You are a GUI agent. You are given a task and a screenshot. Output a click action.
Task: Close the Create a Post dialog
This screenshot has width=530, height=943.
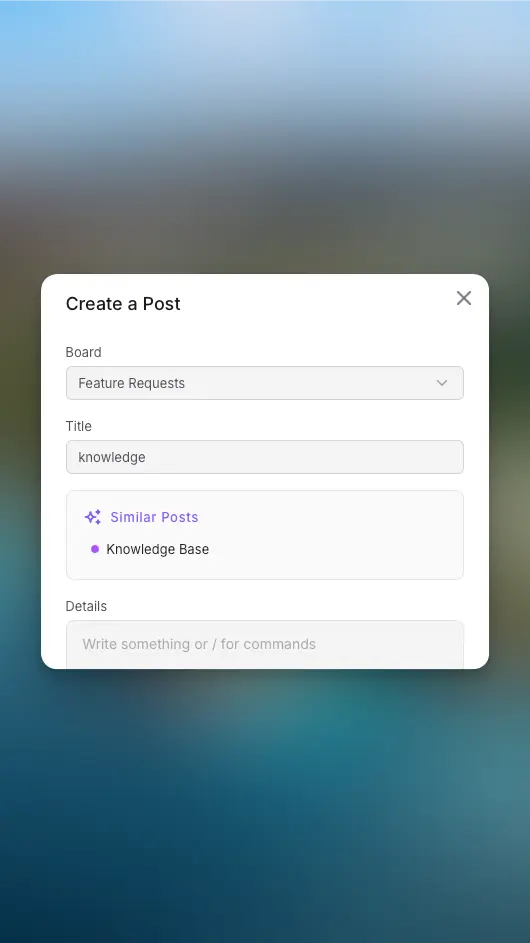(x=463, y=298)
